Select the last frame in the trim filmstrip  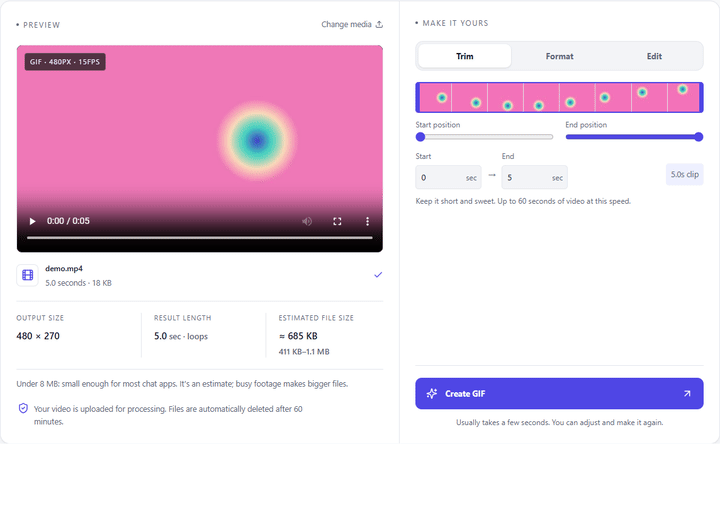(x=683, y=97)
